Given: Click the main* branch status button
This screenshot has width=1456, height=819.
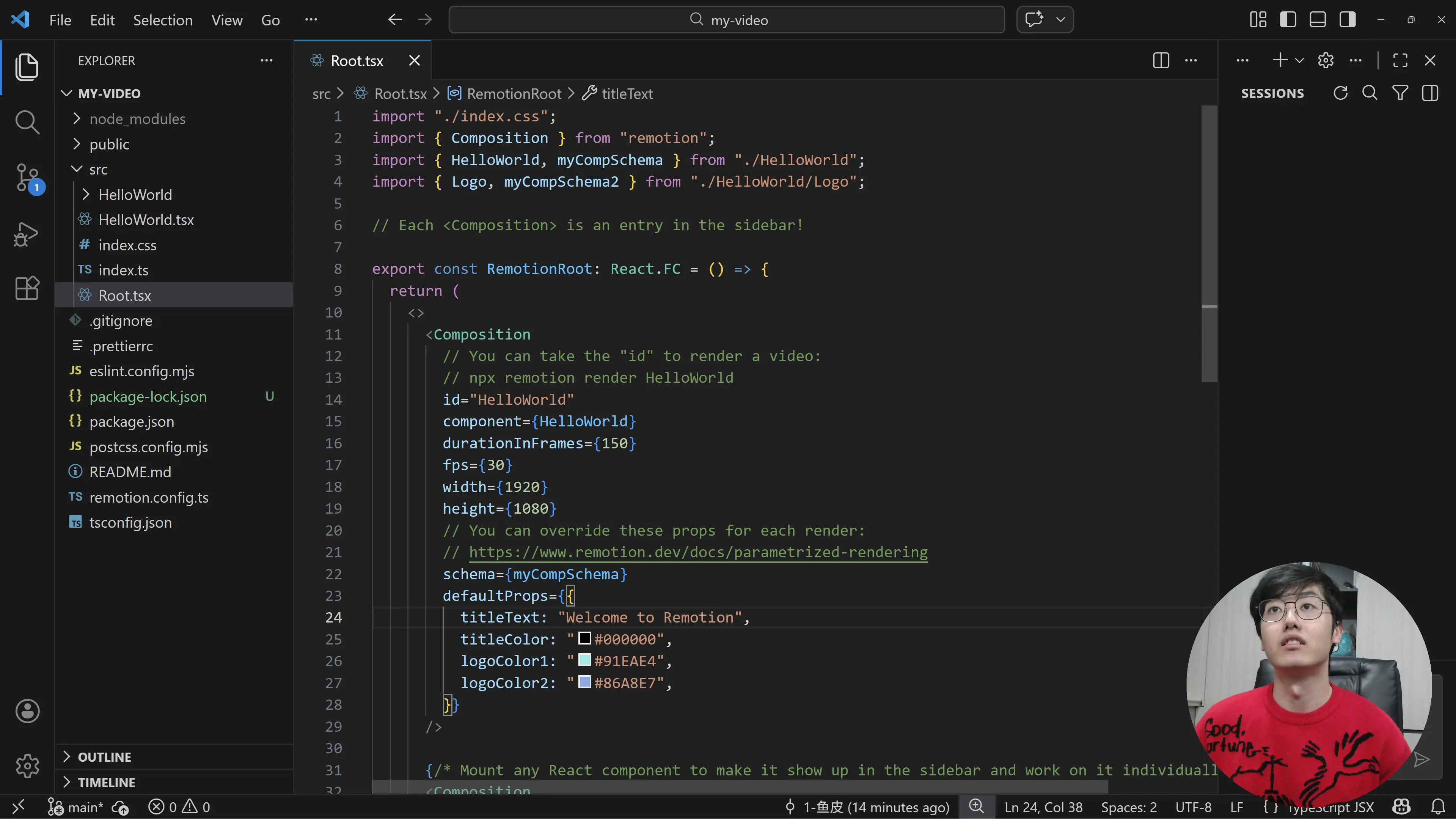Looking at the screenshot, I should point(76,807).
